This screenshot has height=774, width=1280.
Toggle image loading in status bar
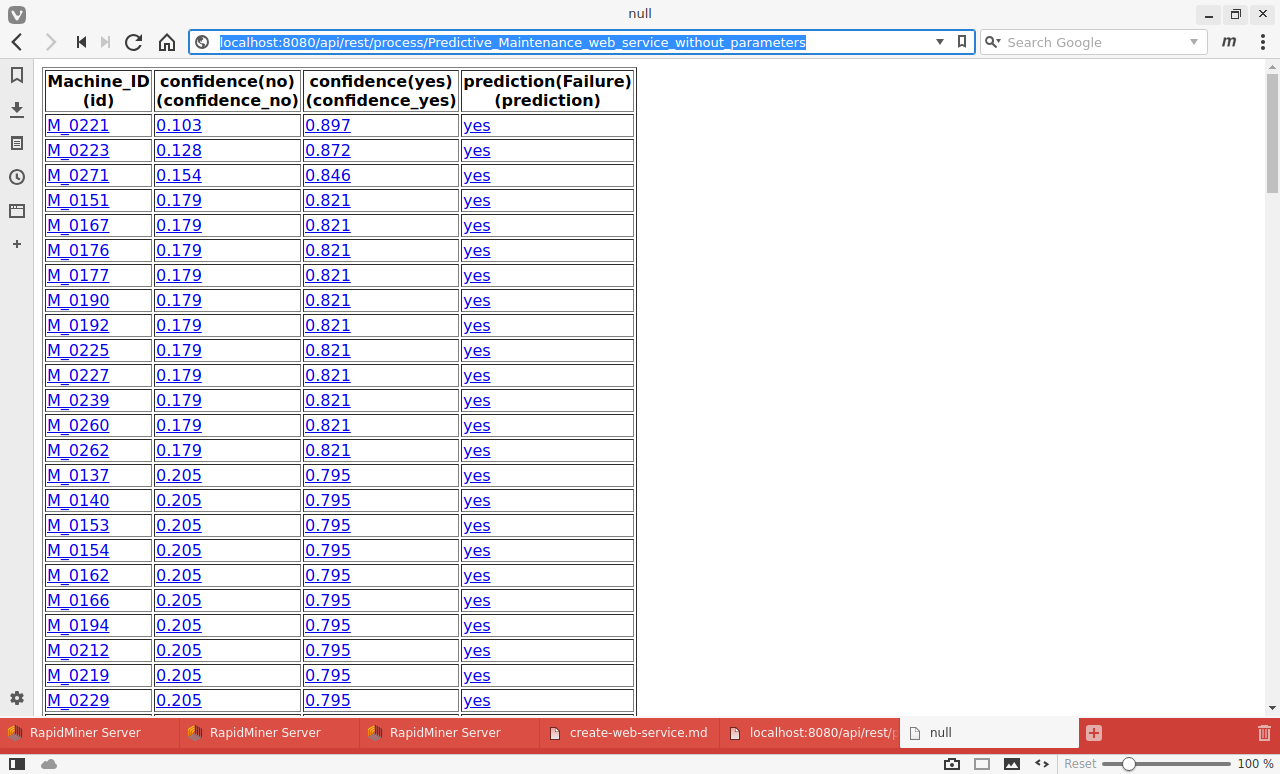pyautogui.click(x=1012, y=764)
